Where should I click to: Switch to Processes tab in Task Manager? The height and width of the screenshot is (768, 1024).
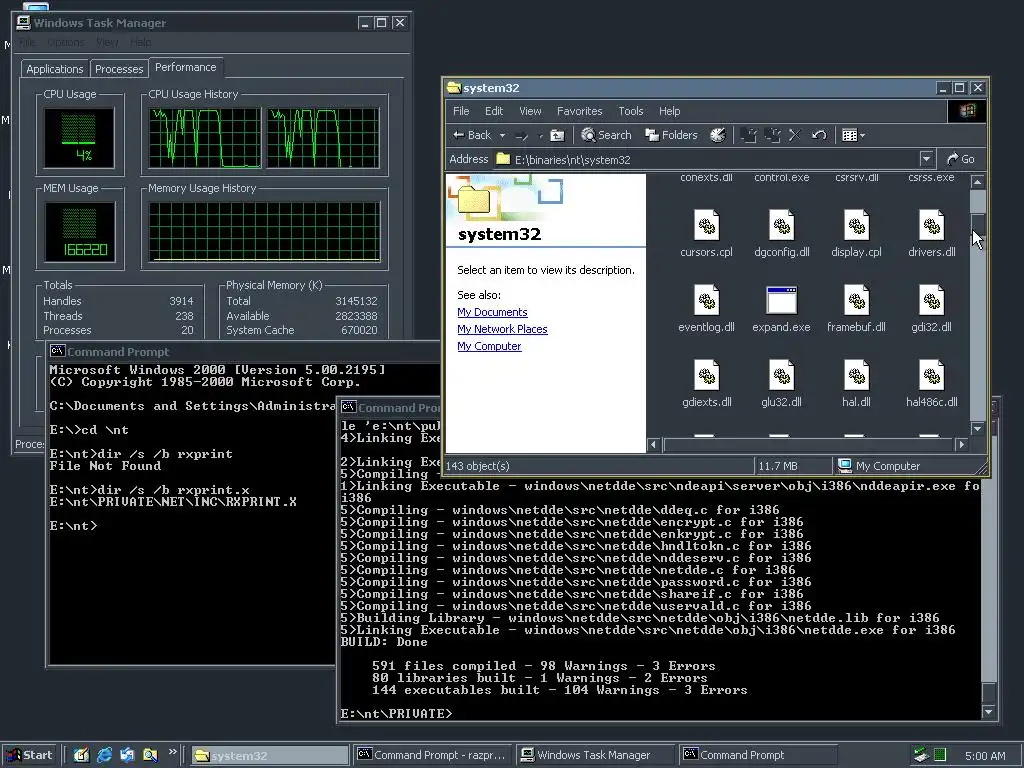coord(119,69)
